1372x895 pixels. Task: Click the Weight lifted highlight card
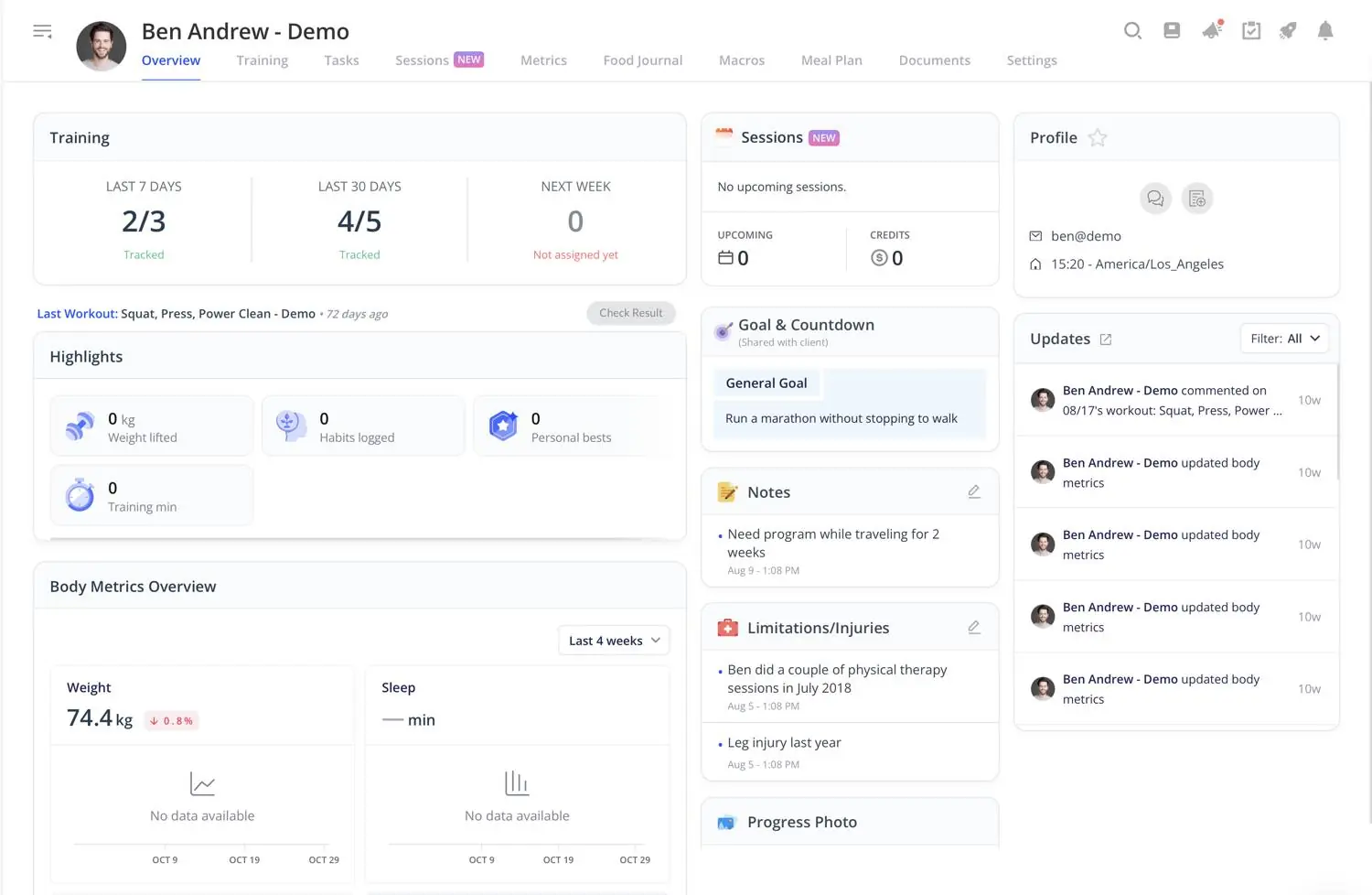point(152,426)
